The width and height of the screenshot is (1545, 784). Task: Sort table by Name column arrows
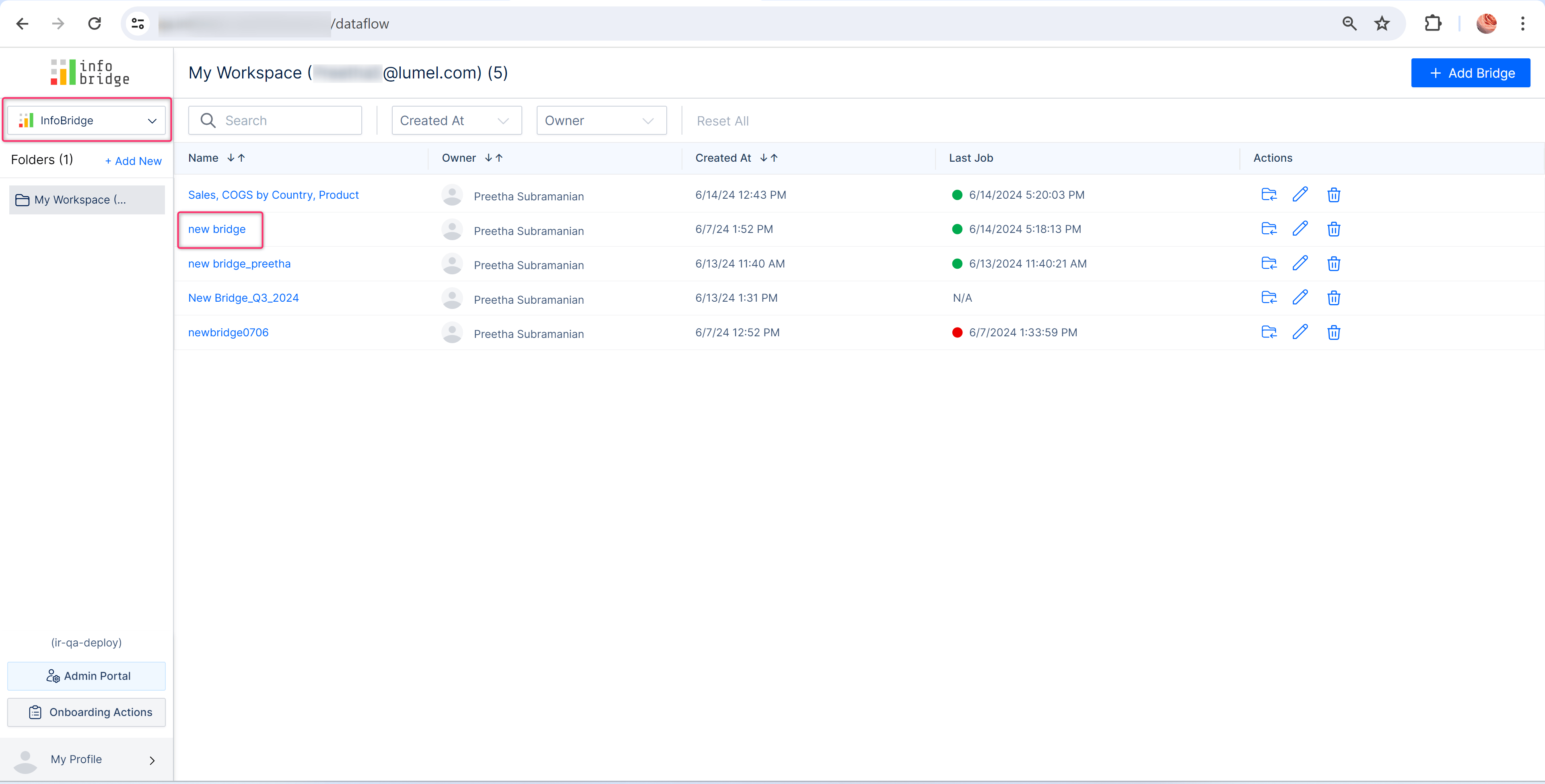(x=236, y=158)
